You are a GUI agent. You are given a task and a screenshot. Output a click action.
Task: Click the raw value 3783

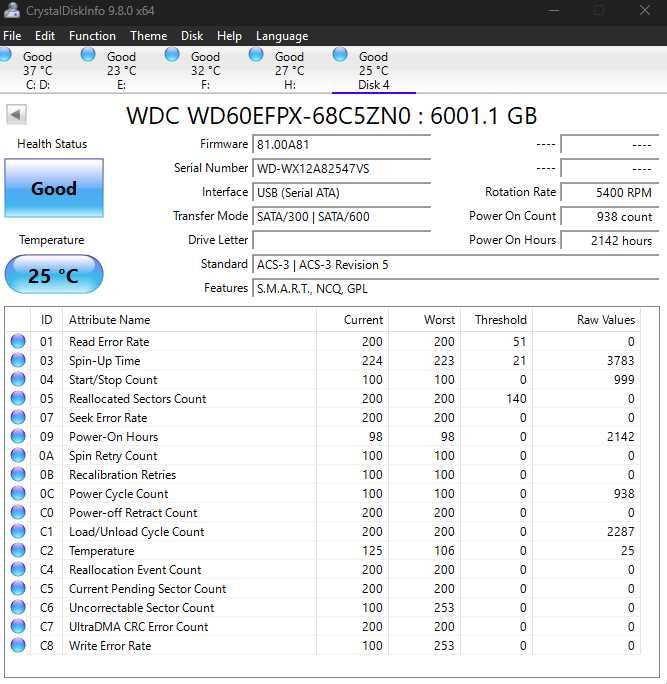click(620, 361)
